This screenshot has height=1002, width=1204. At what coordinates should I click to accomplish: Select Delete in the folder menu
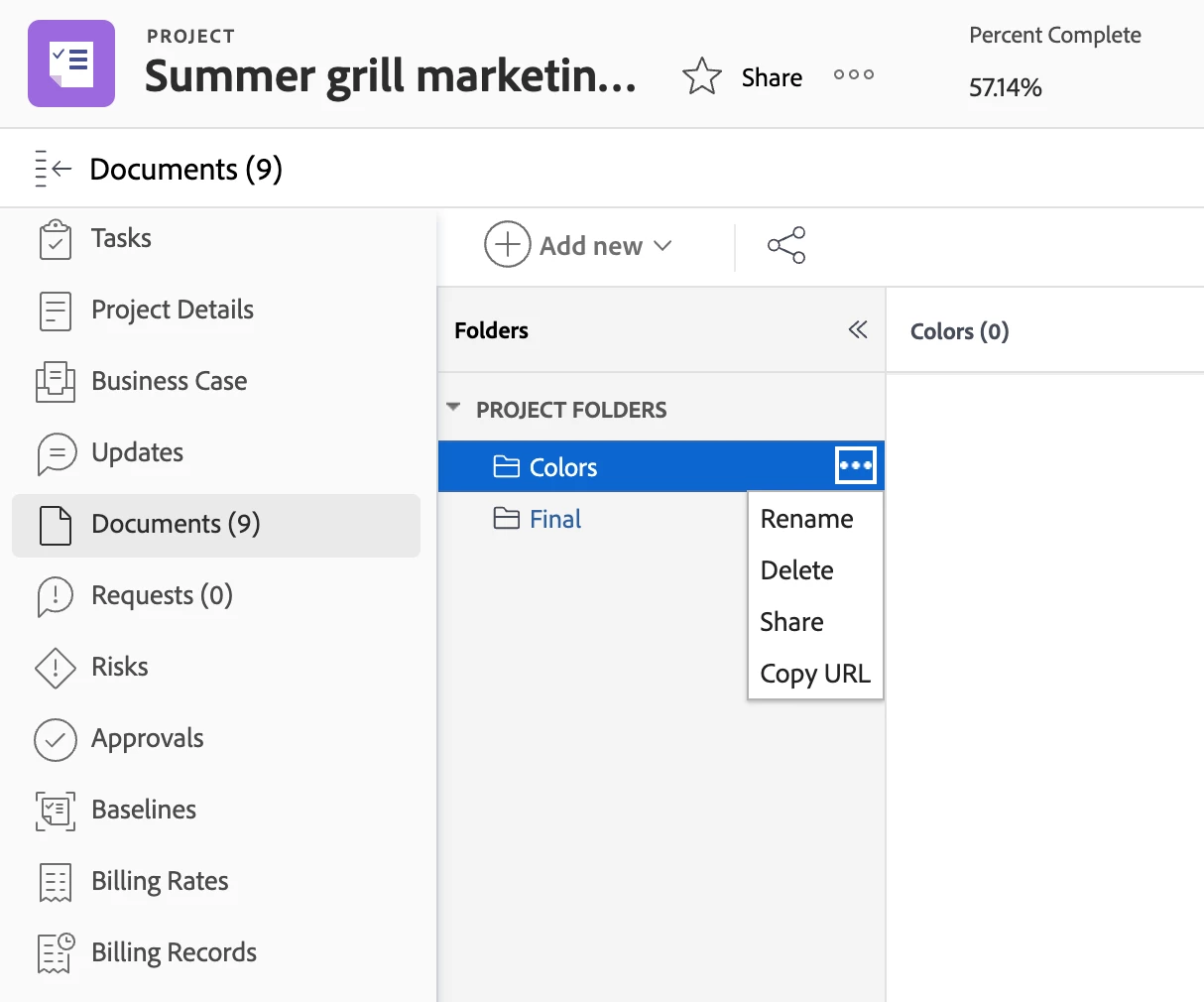coord(796,570)
